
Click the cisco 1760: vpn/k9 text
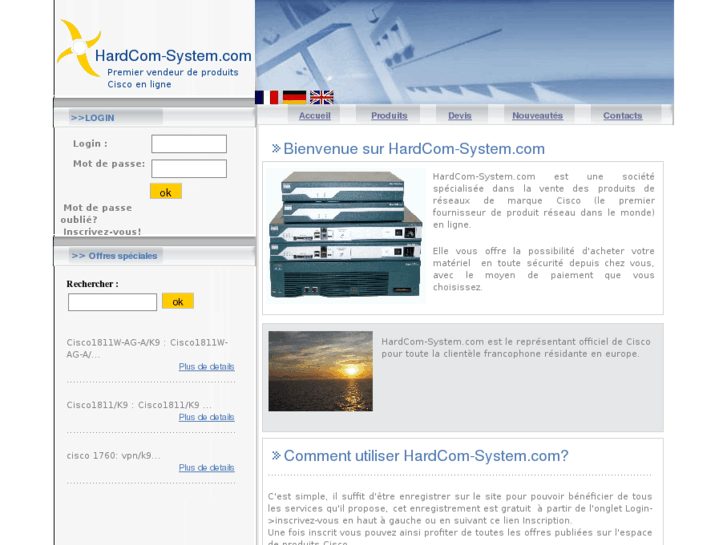coord(113,455)
